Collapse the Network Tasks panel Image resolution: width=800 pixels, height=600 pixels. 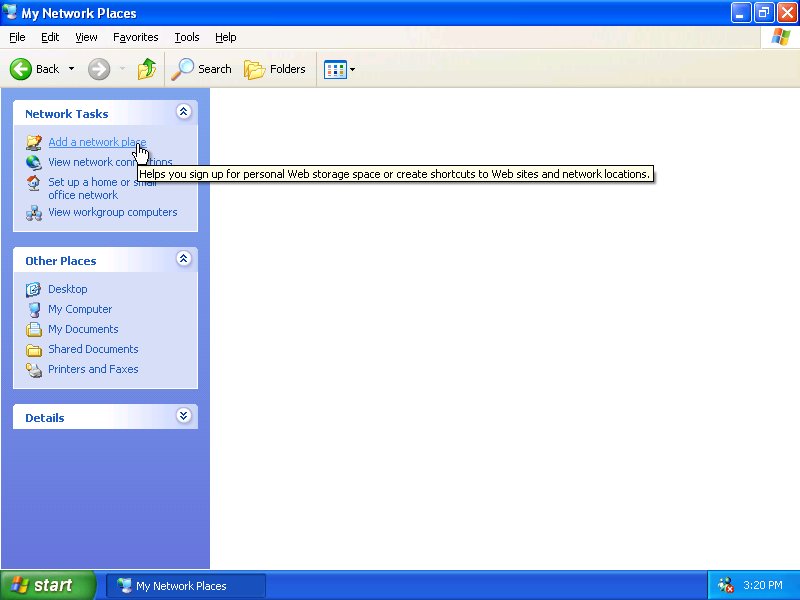(x=183, y=113)
